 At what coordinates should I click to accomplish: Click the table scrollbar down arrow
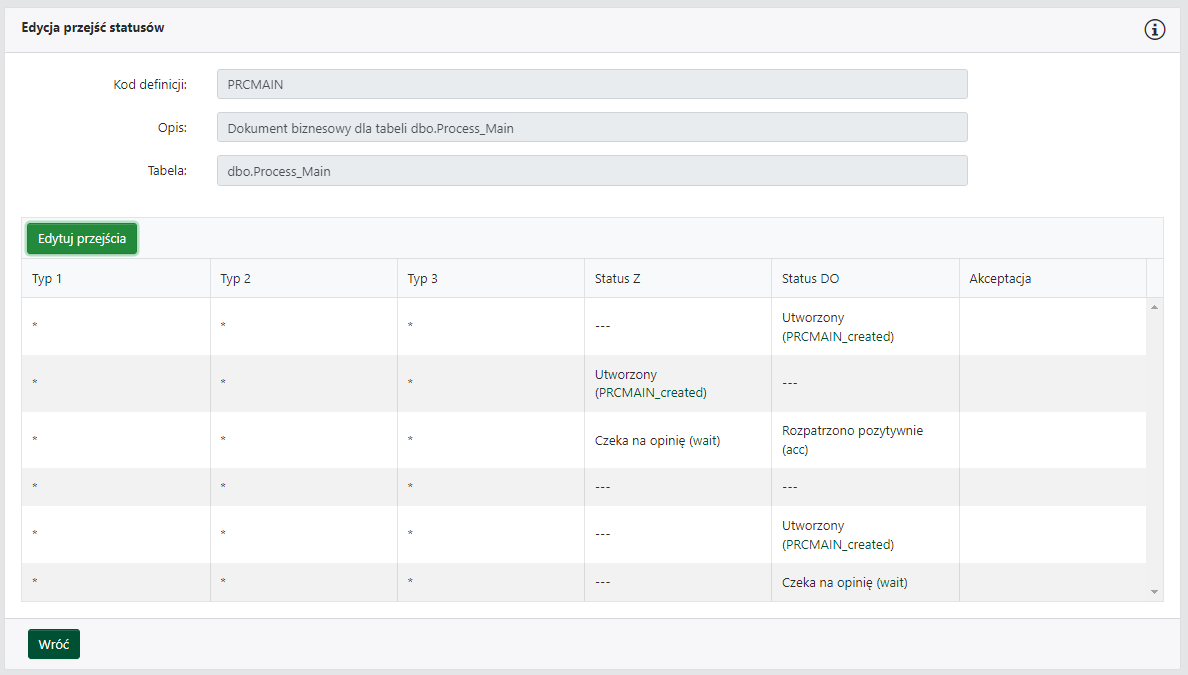tap(1155, 592)
